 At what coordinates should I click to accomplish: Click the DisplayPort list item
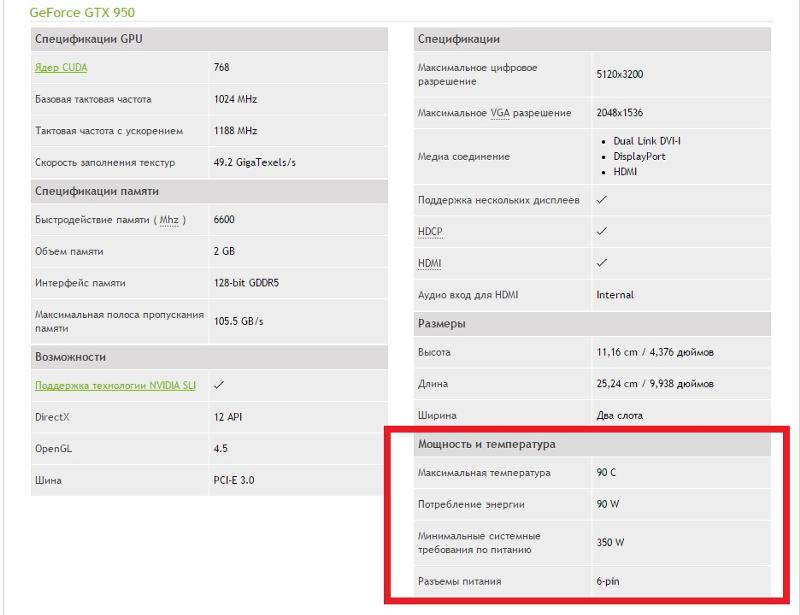pyautogui.click(x=639, y=156)
